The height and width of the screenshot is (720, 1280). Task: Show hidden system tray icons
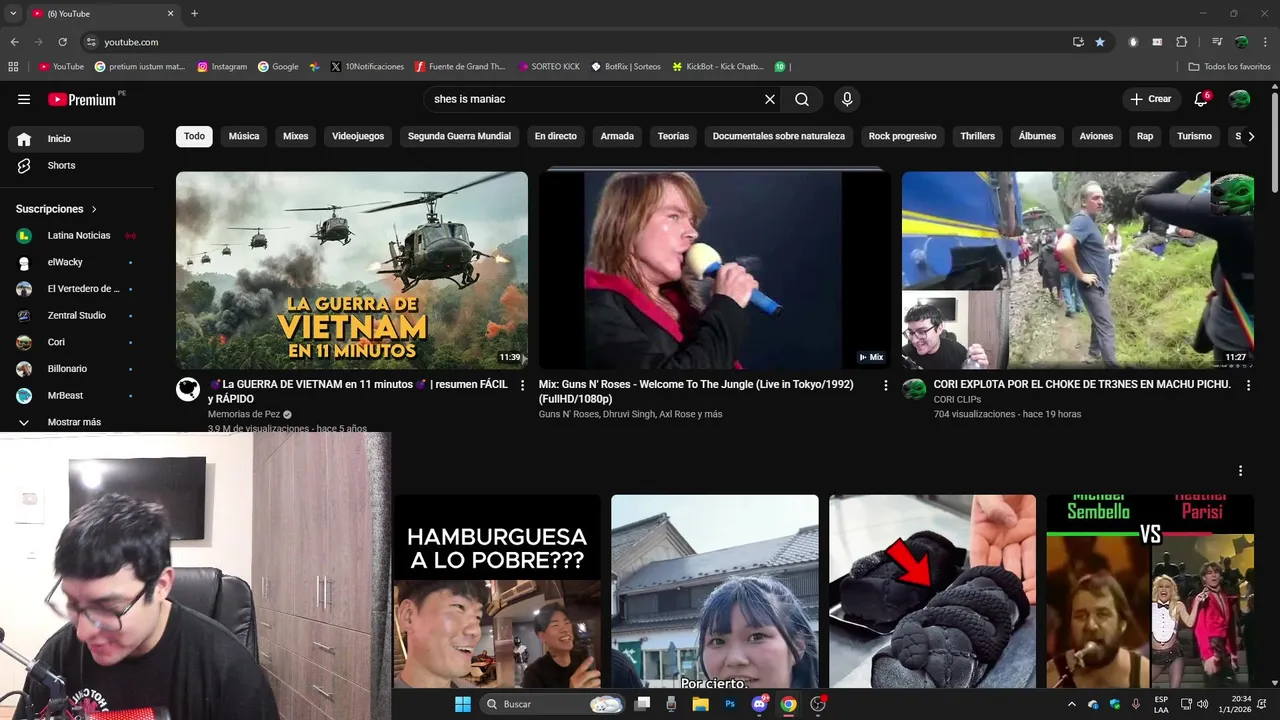pos(1072,704)
